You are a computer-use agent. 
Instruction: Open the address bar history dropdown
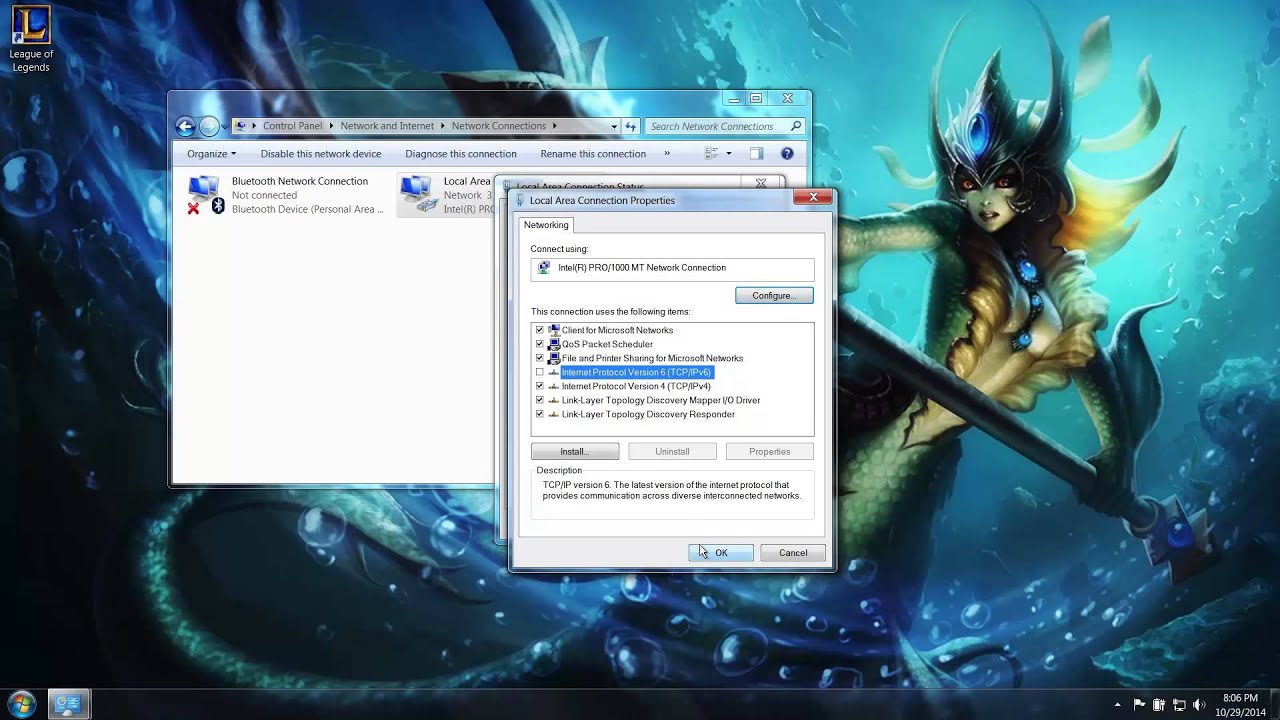coord(614,126)
